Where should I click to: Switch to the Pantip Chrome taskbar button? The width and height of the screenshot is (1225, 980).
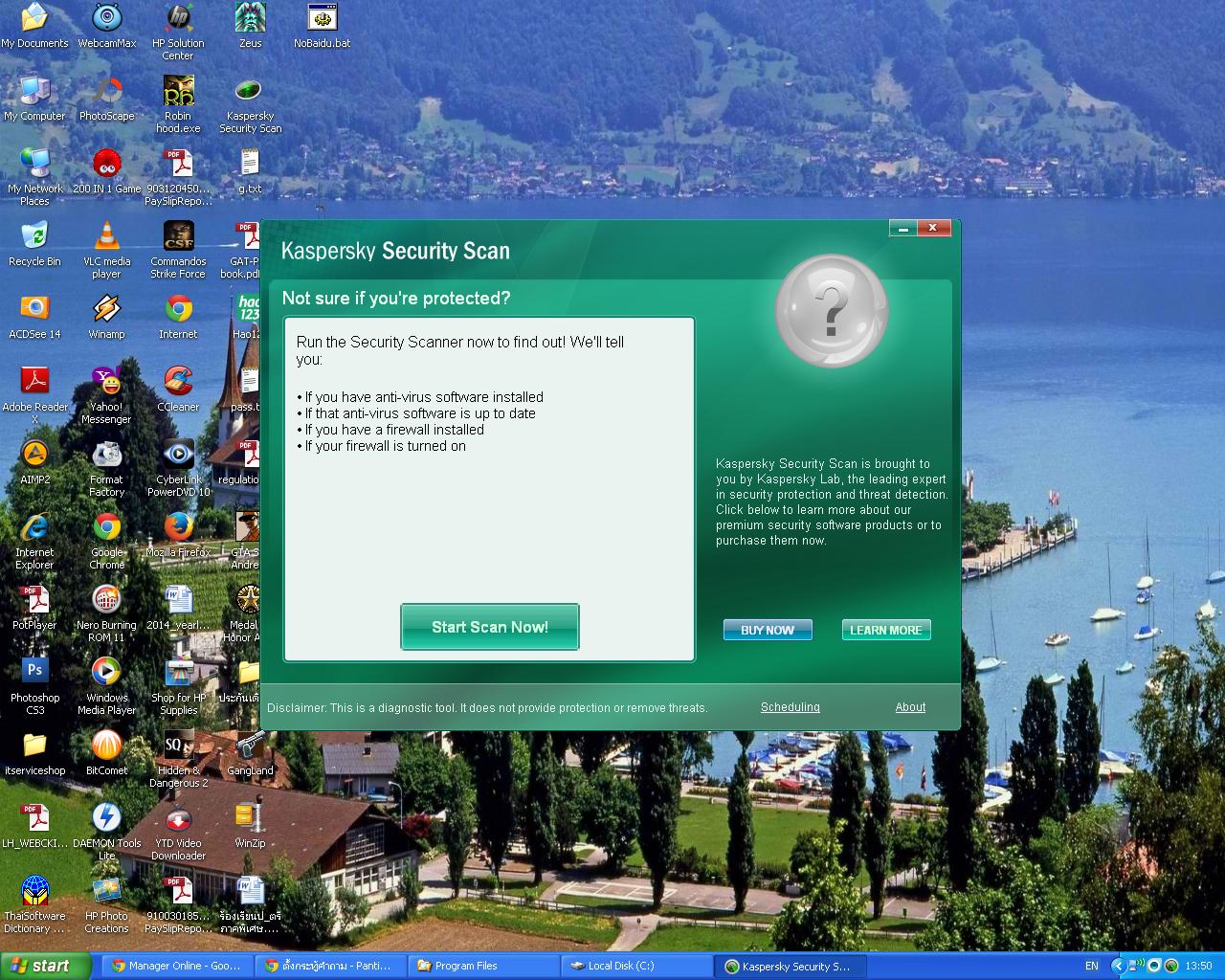(332, 966)
